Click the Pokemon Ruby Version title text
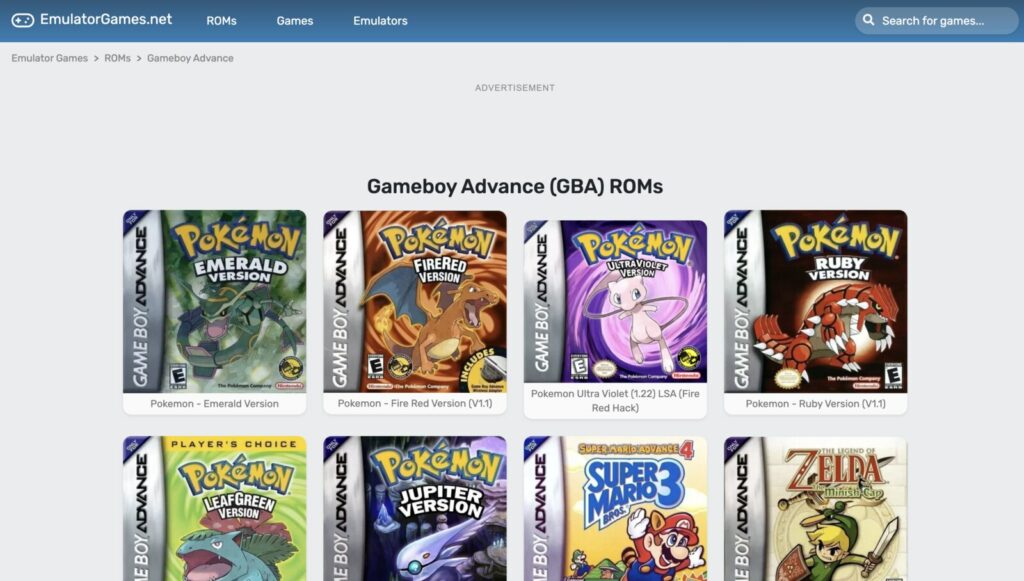This screenshot has height=581, width=1024. coord(816,403)
